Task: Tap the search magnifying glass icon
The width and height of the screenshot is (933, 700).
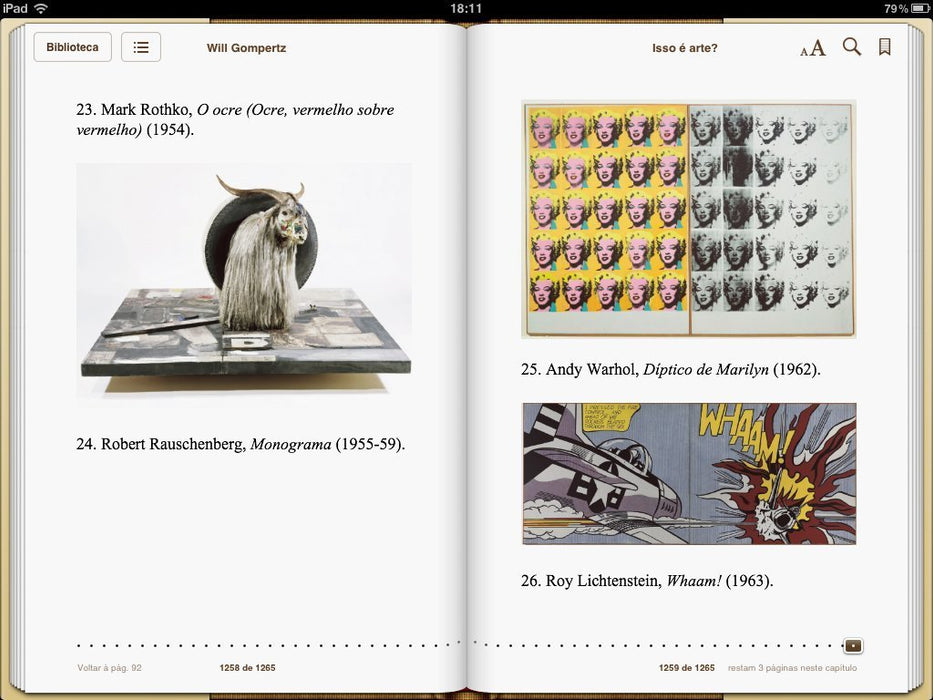Action: pyautogui.click(x=851, y=47)
